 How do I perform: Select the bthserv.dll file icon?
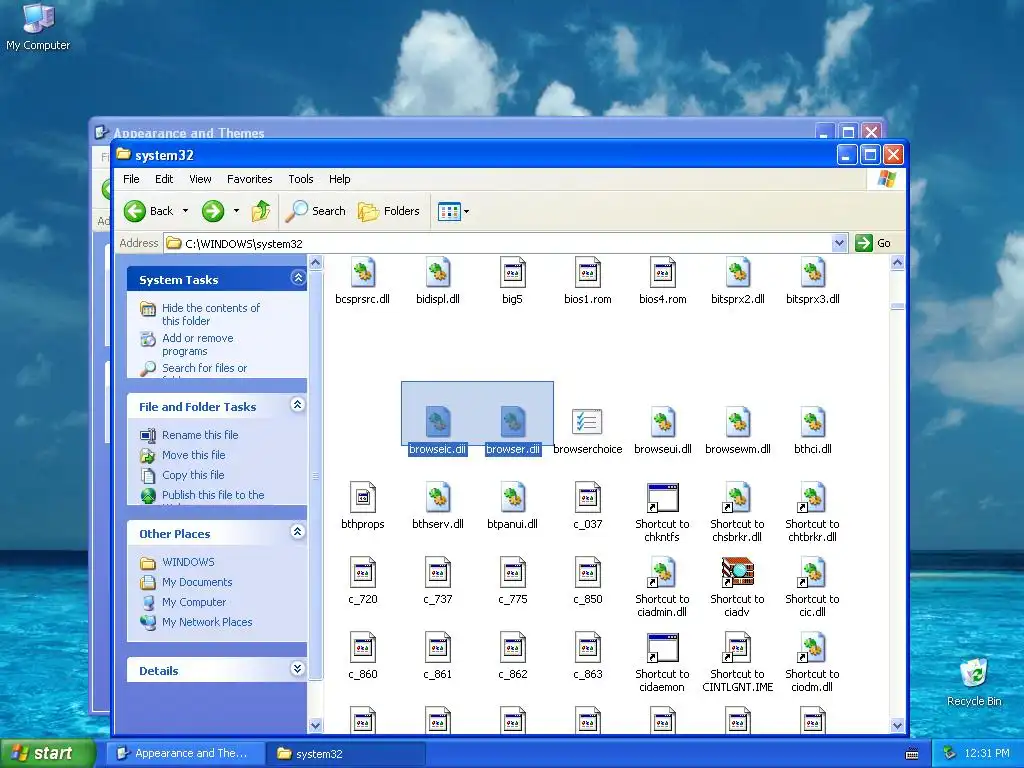coord(438,497)
